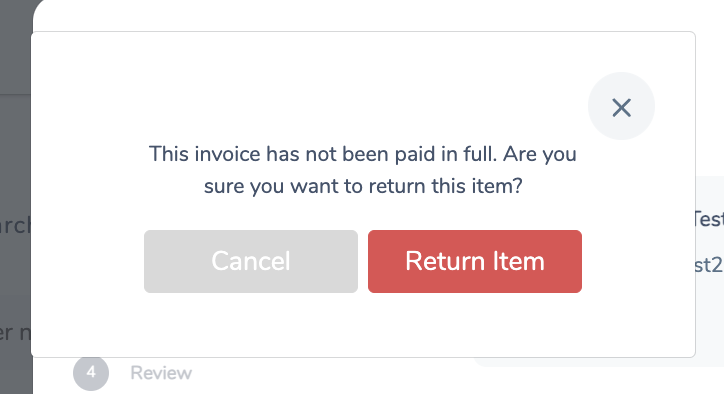Click the word "Cancel" on the gray button
The width and height of the screenshot is (724, 394).
(251, 261)
